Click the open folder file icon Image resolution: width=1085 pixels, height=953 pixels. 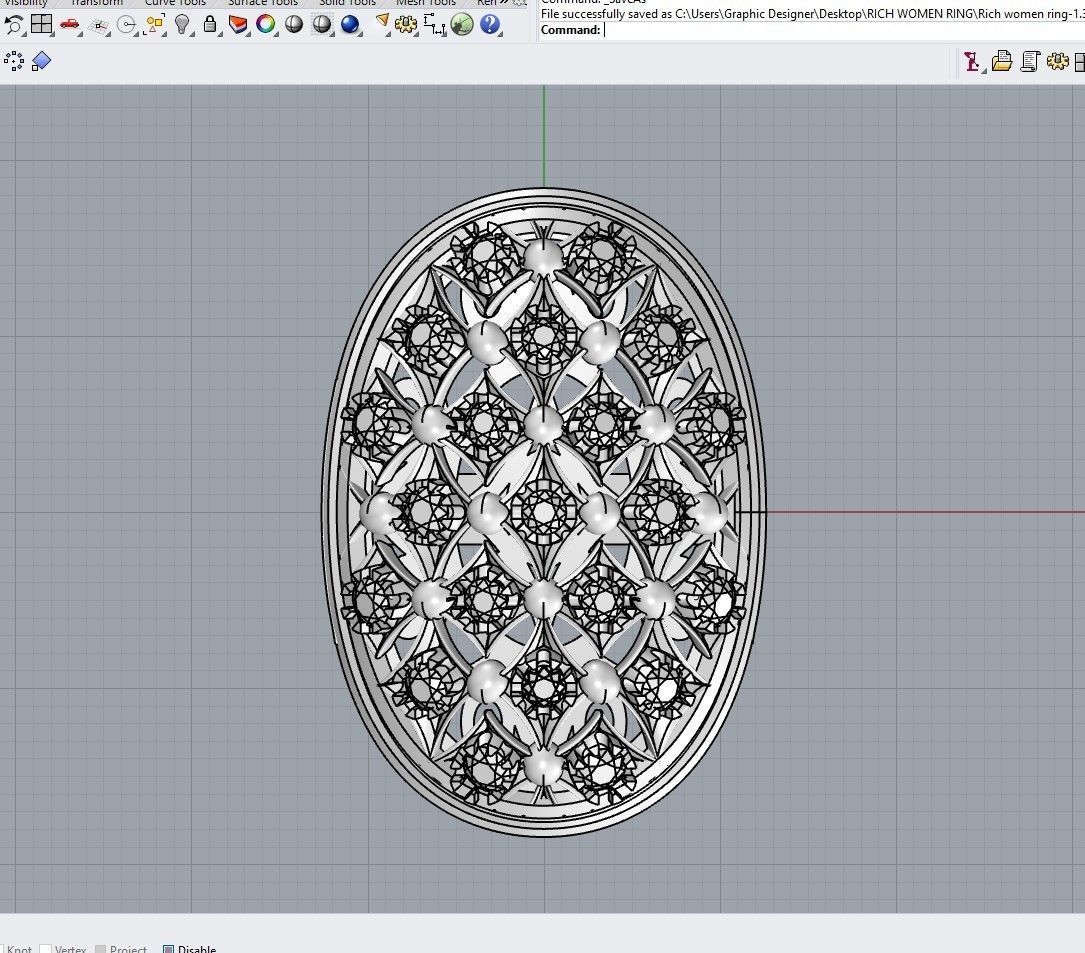[x=1001, y=62]
